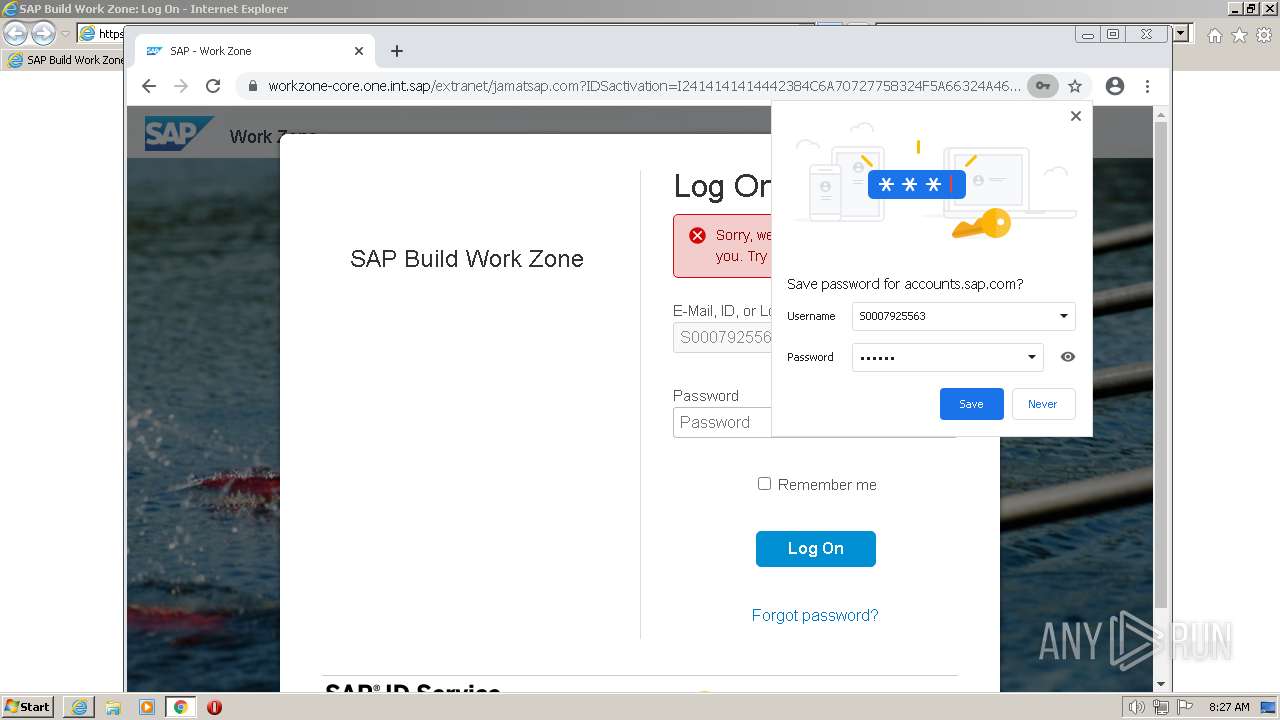Screen dimensions: 1280x720
Task: Click the page vertical scrollbar
Action: (1160, 365)
